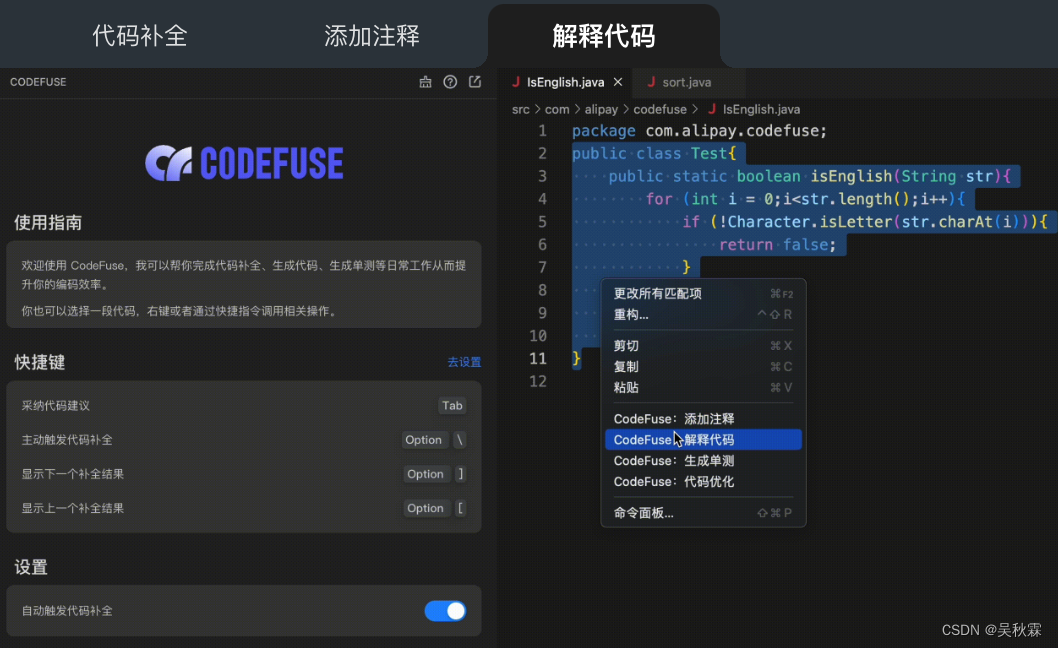Click breadcrumb segment com
Image resolution: width=1058 pixels, height=648 pixels.
(x=557, y=109)
